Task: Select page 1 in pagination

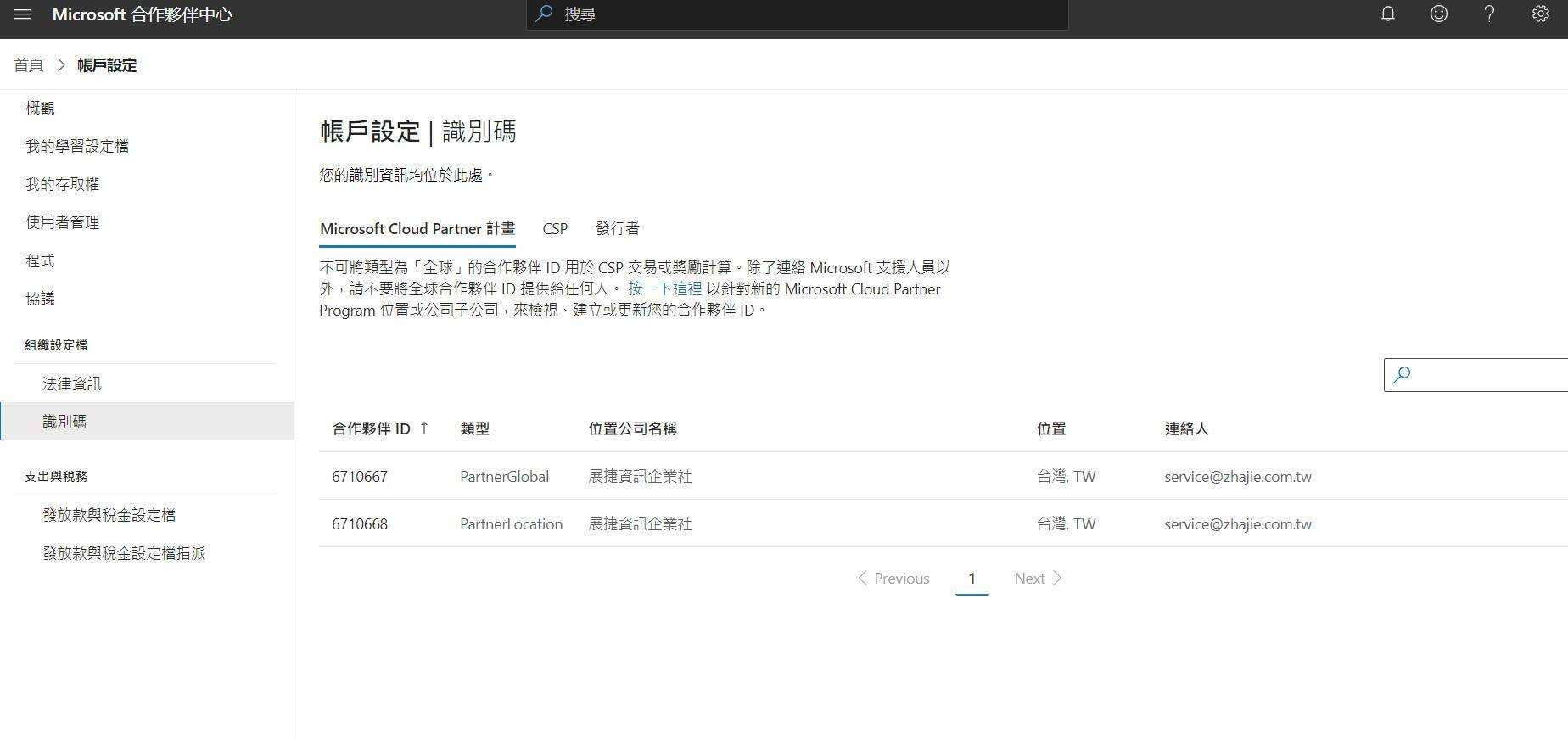Action: pos(972,578)
